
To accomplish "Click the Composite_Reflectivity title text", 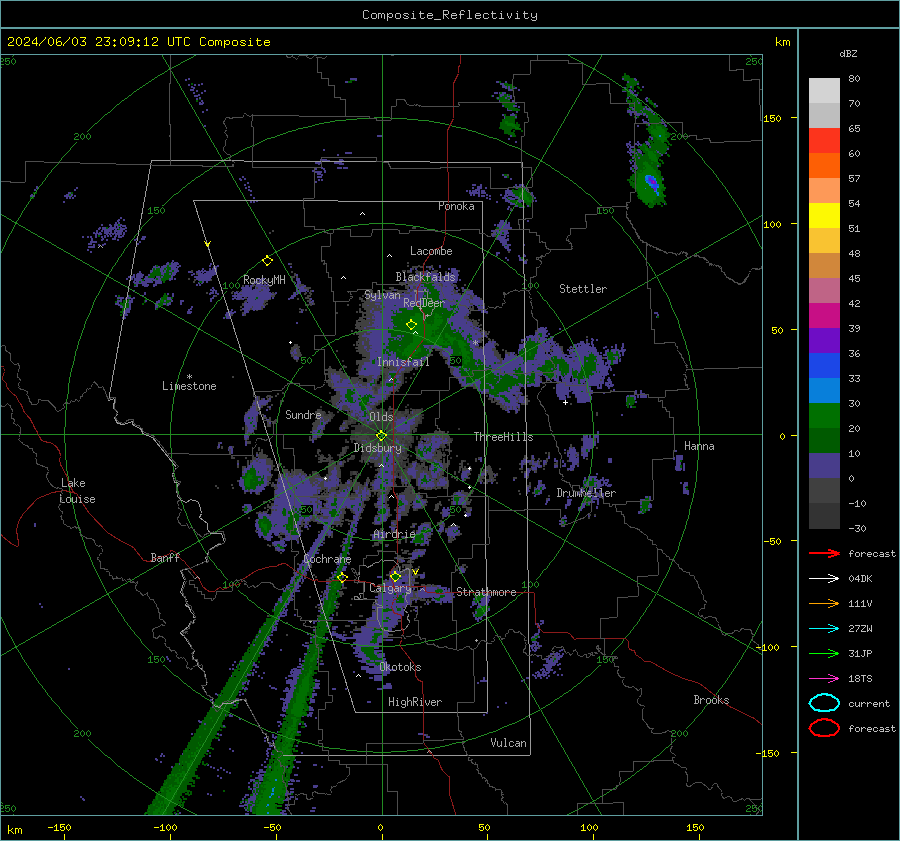I will (450, 15).
